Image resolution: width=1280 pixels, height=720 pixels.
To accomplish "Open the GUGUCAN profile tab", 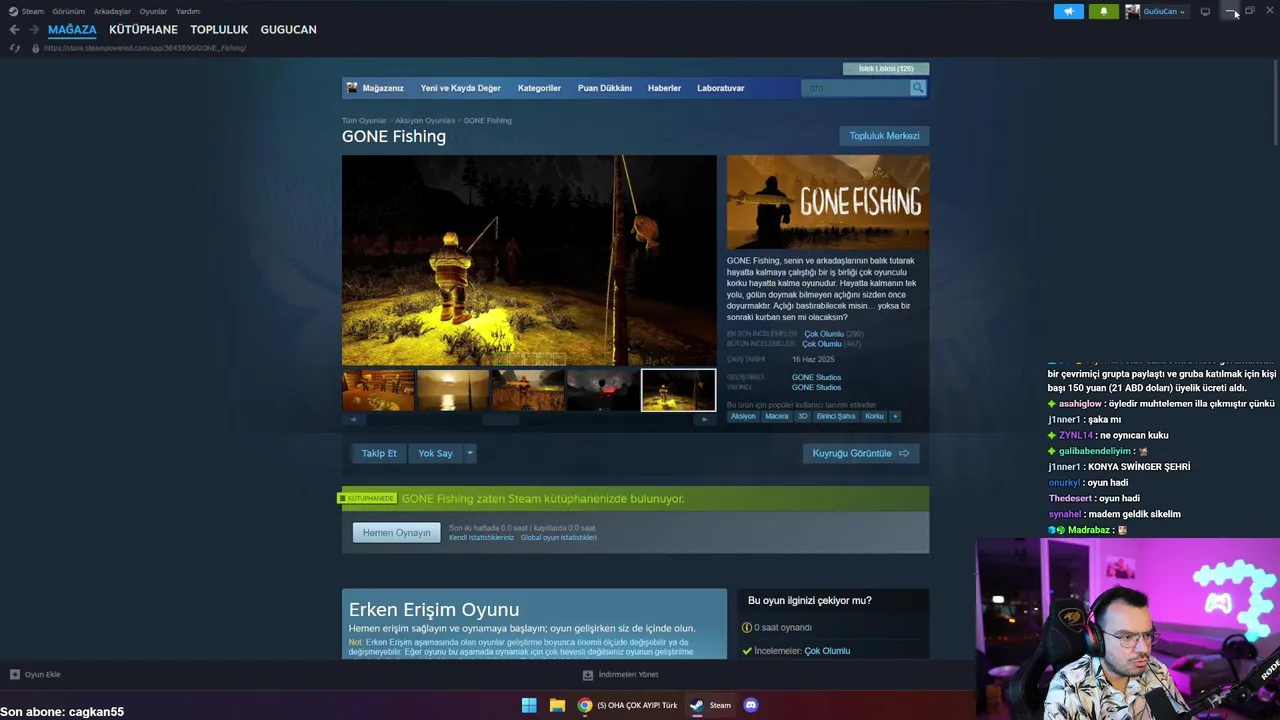I will click(288, 29).
